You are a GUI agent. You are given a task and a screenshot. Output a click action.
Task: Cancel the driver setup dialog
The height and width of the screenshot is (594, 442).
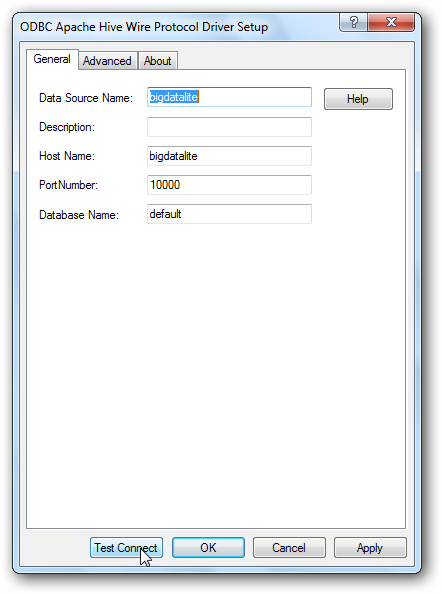click(289, 547)
